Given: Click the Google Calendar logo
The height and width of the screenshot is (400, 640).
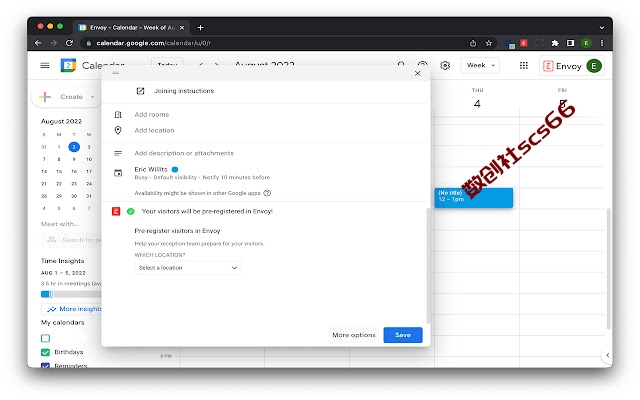Looking at the screenshot, I should pyautogui.click(x=68, y=65).
